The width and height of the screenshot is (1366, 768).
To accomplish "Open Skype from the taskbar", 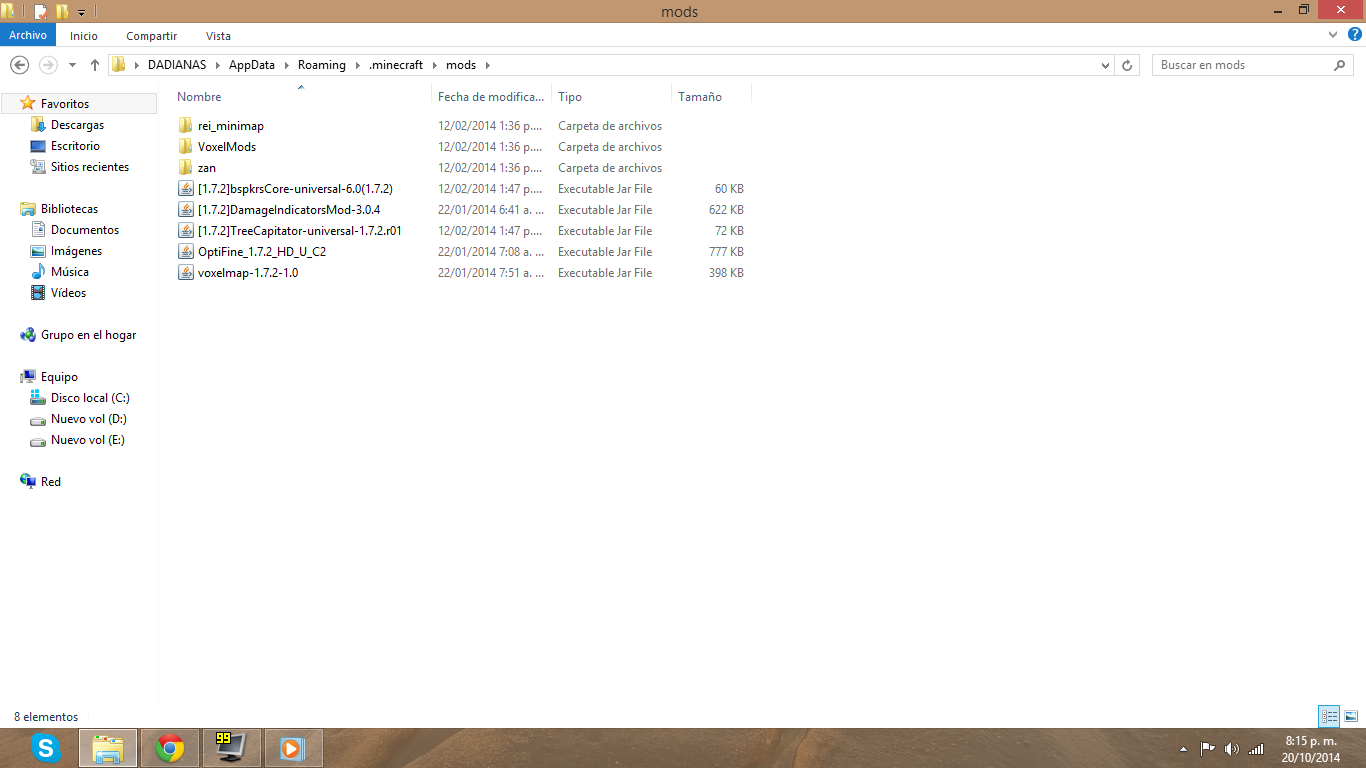I will (45, 748).
